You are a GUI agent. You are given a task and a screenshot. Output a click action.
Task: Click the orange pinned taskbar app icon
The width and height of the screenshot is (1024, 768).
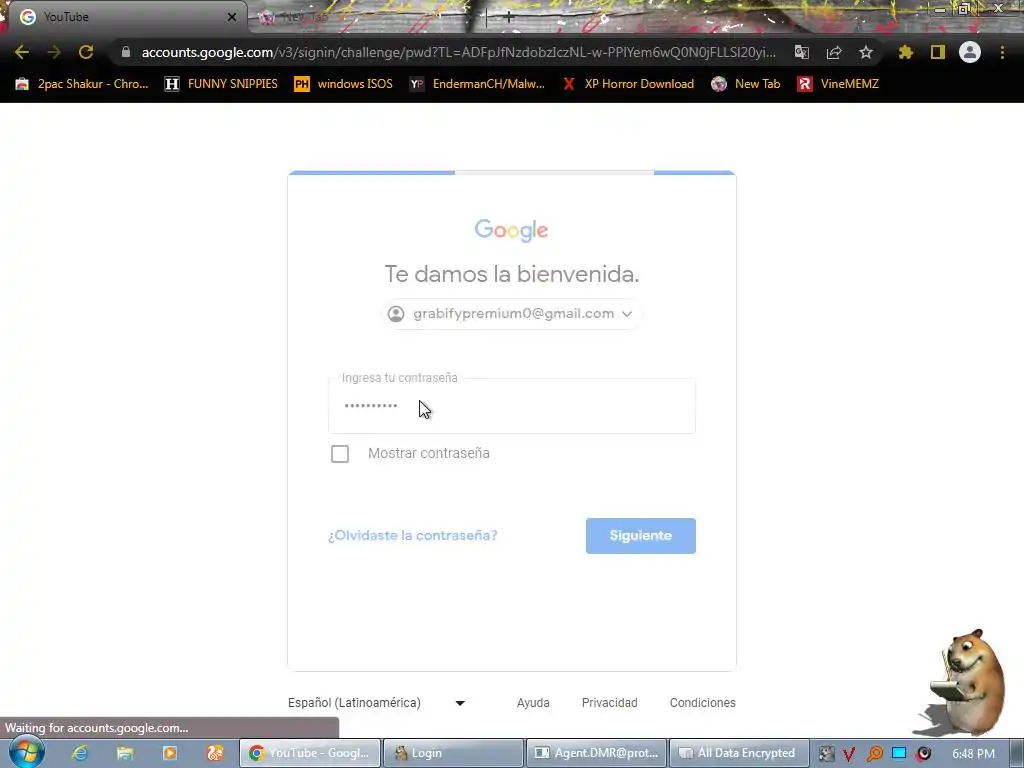coord(215,753)
